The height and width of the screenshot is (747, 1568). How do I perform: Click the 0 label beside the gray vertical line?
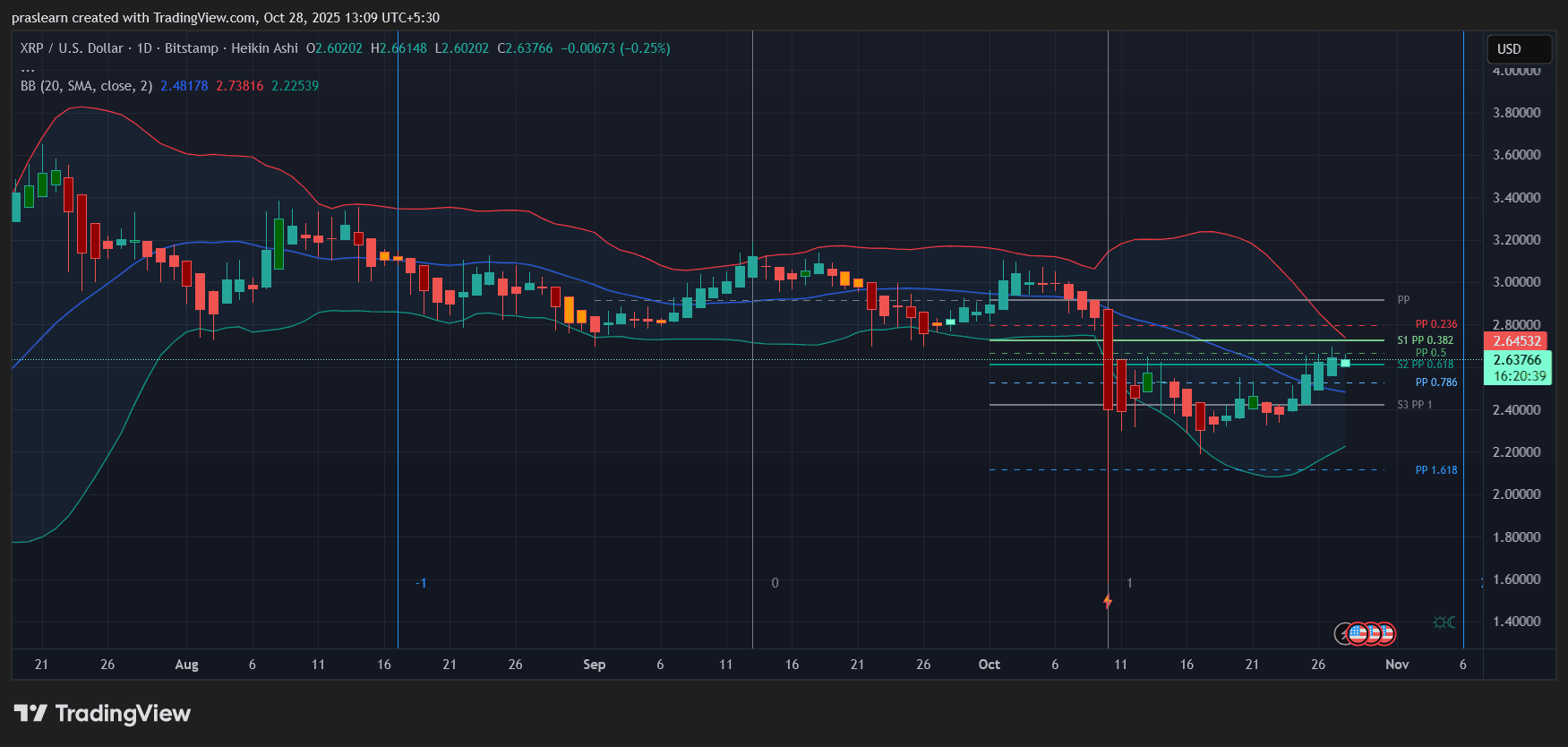(x=775, y=583)
